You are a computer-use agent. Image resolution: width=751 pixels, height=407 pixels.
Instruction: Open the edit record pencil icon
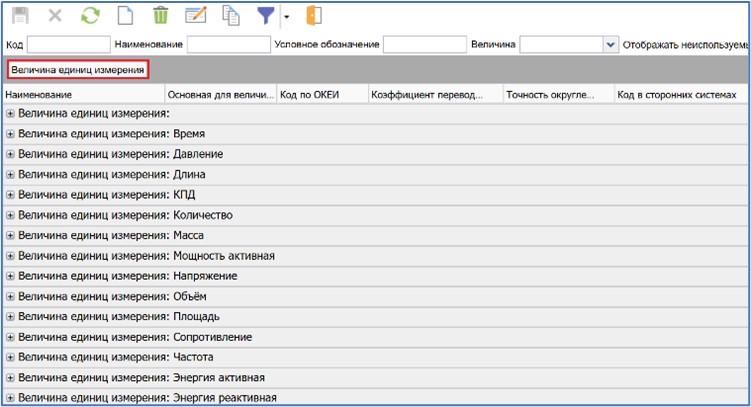coord(196,16)
